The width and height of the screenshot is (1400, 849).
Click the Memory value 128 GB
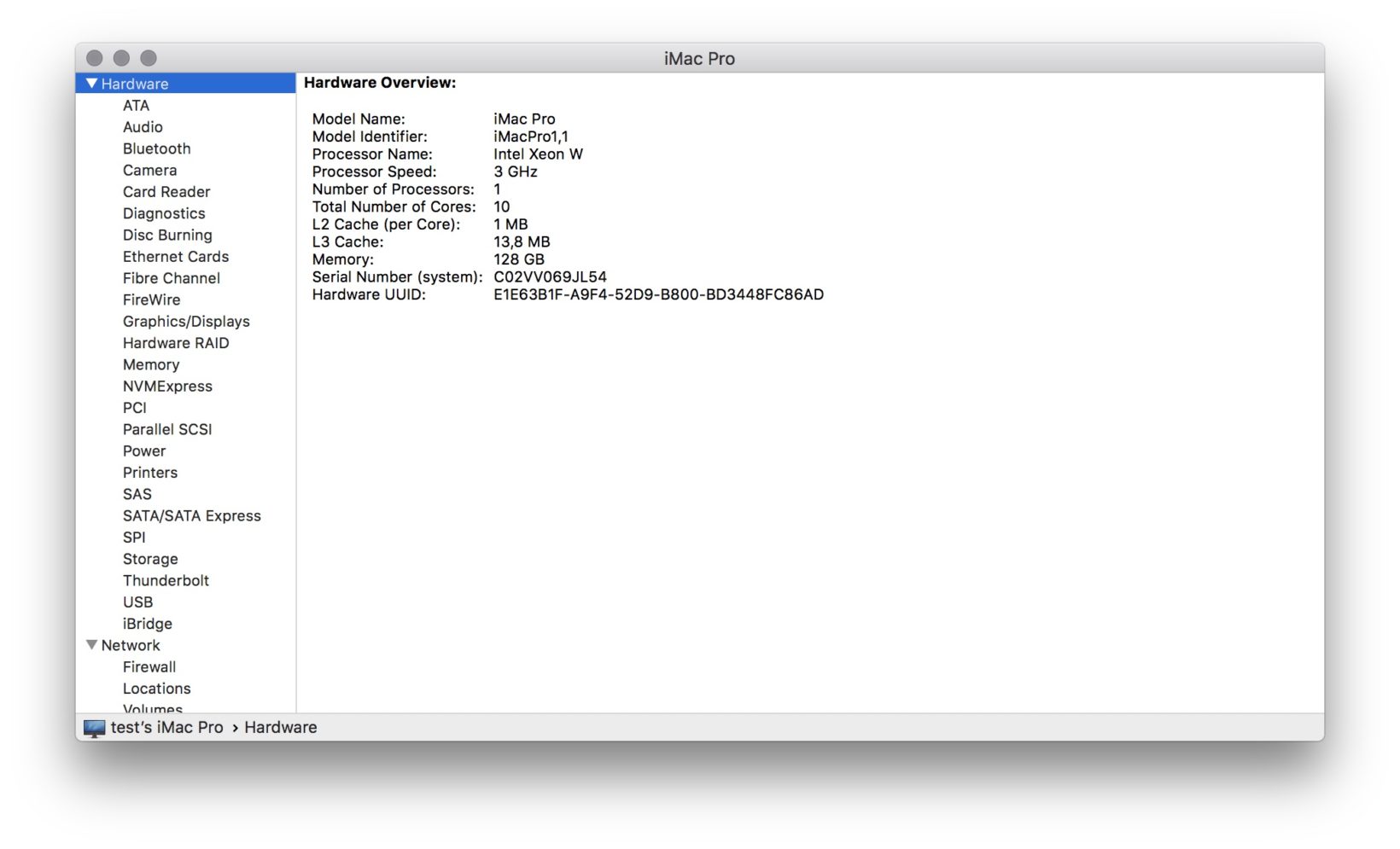[x=519, y=259]
